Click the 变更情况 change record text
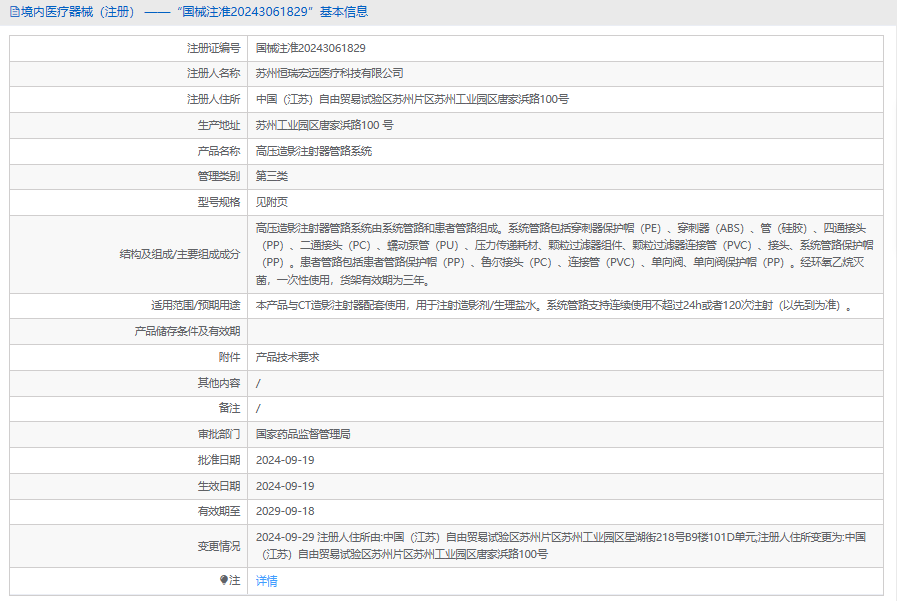 point(561,546)
